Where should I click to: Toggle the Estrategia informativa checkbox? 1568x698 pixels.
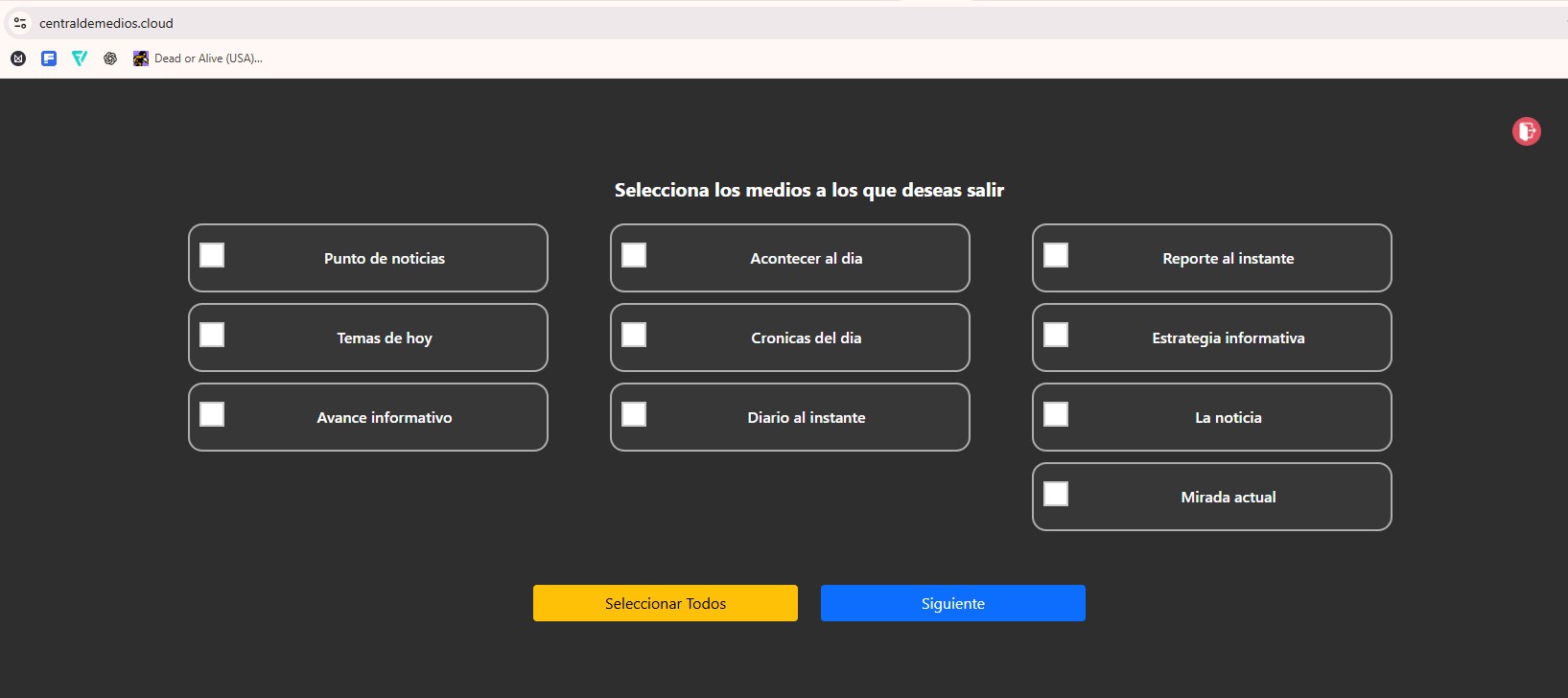point(1056,335)
